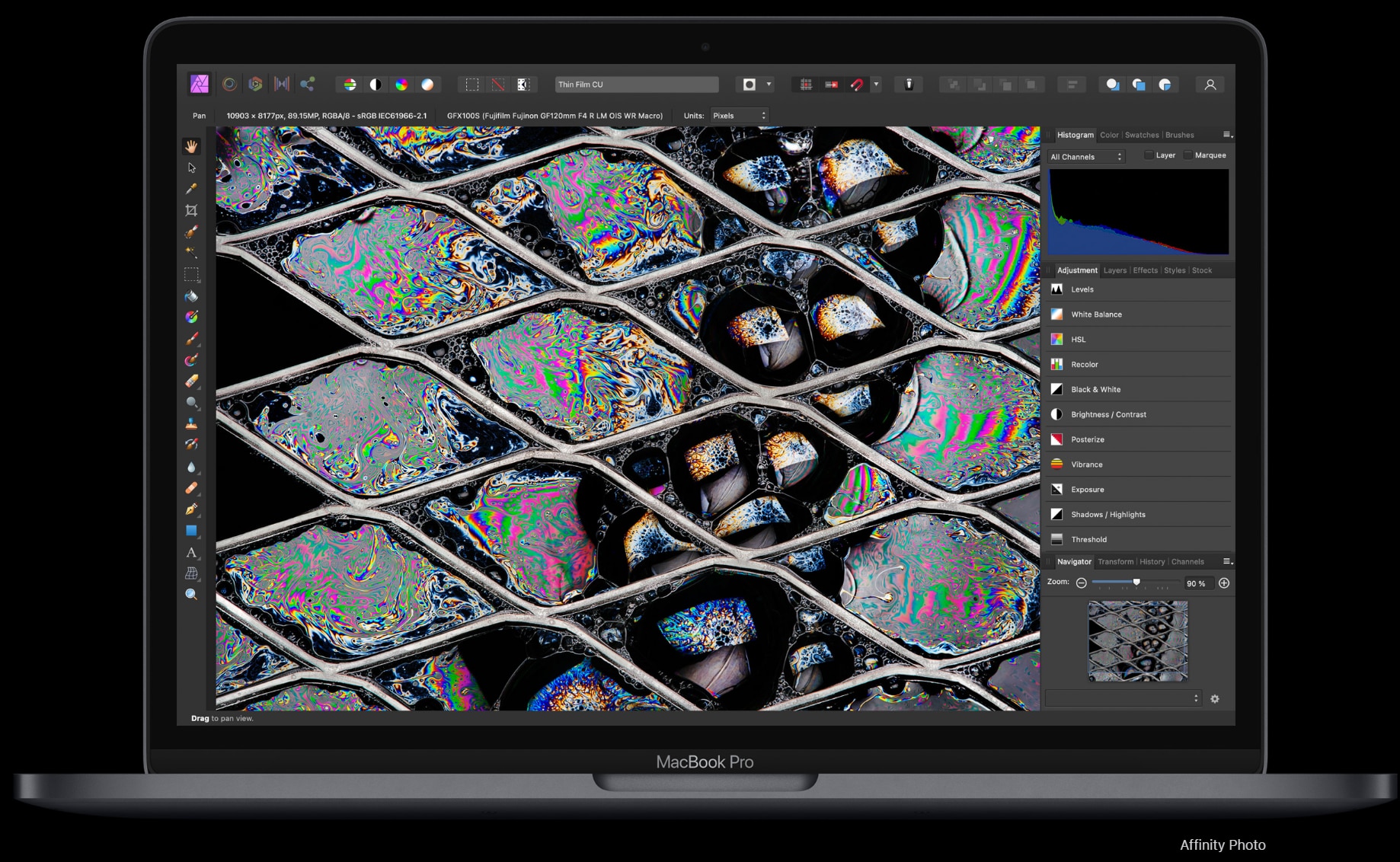Enable the Marquee checkbox in Histogram
Screen dimensions: 1400x862
[x=1187, y=155]
